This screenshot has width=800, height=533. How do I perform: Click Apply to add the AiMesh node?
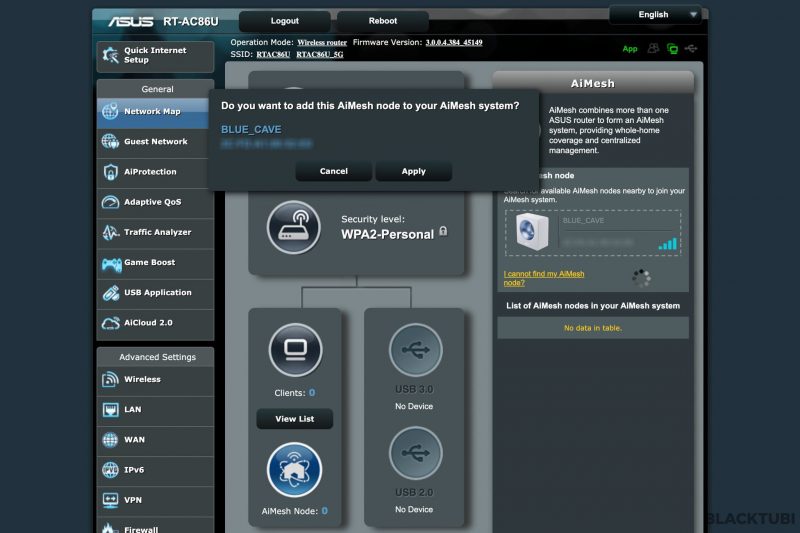[413, 171]
